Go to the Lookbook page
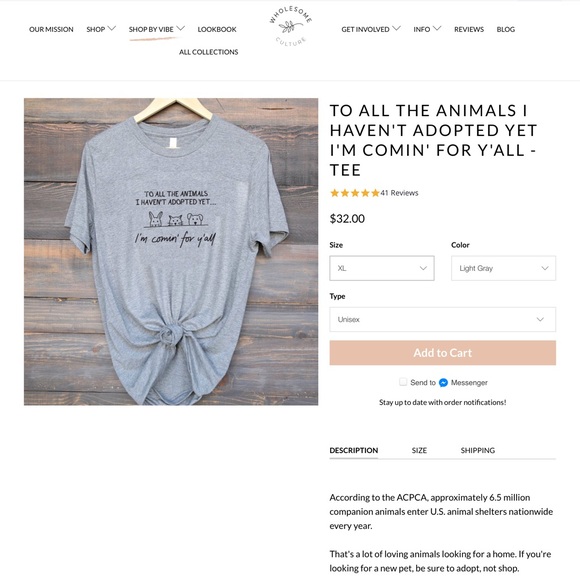The image size is (580, 580). coord(217,29)
